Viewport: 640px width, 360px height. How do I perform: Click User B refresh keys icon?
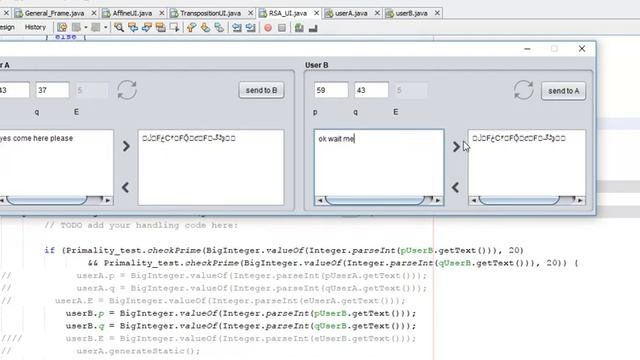click(523, 90)
